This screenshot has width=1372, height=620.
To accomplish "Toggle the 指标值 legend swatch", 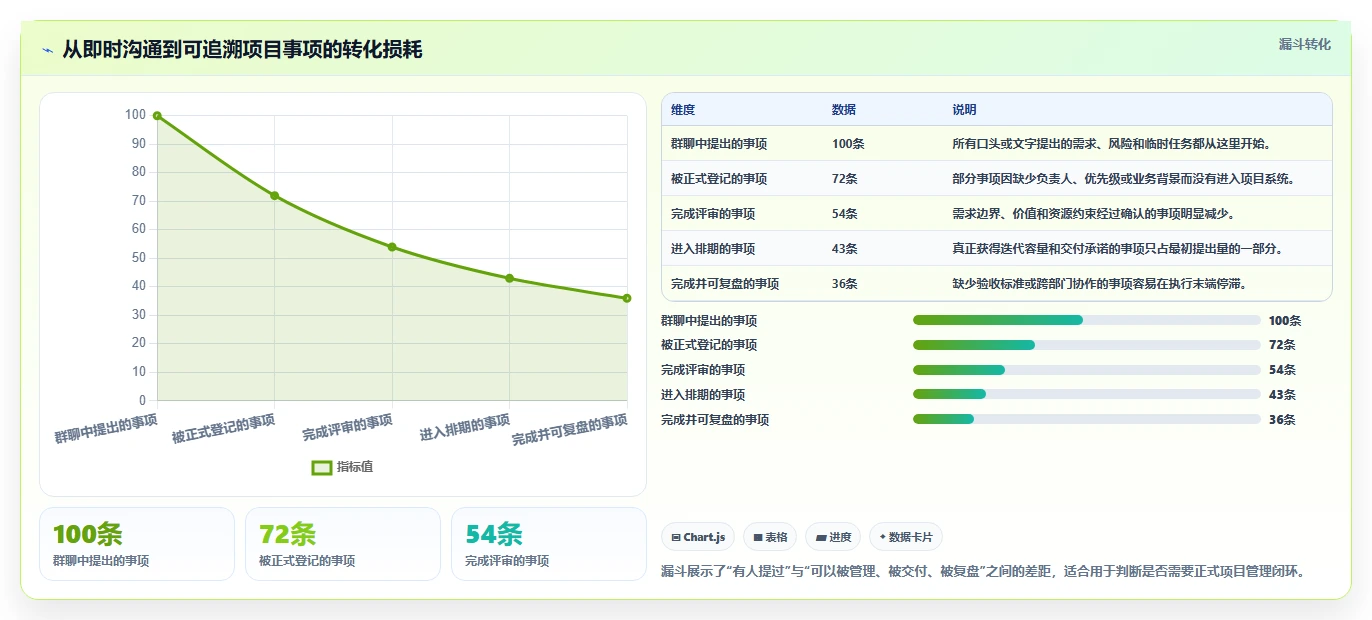I will (321, 467).
